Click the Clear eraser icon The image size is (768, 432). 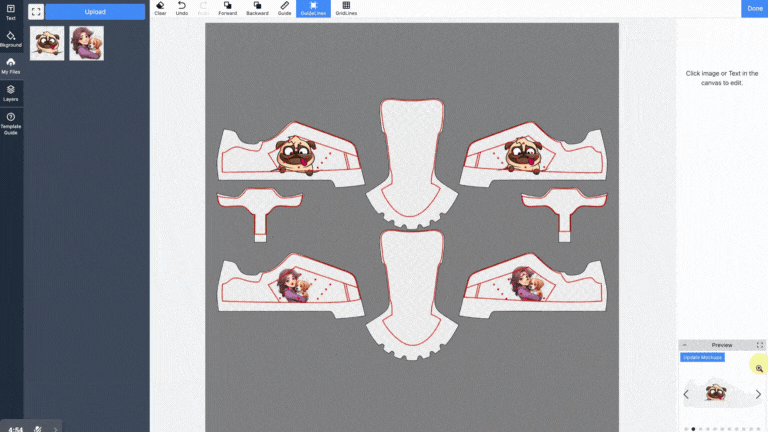160,8
